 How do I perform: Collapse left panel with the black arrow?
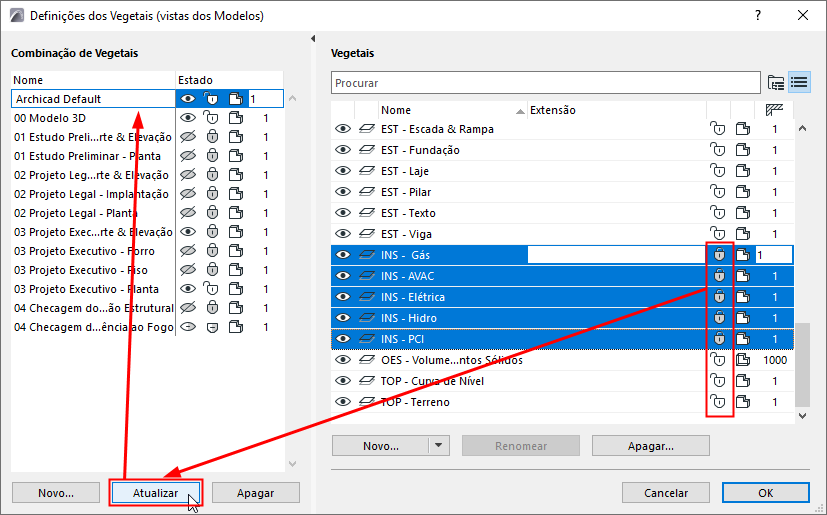pos(313,39)
